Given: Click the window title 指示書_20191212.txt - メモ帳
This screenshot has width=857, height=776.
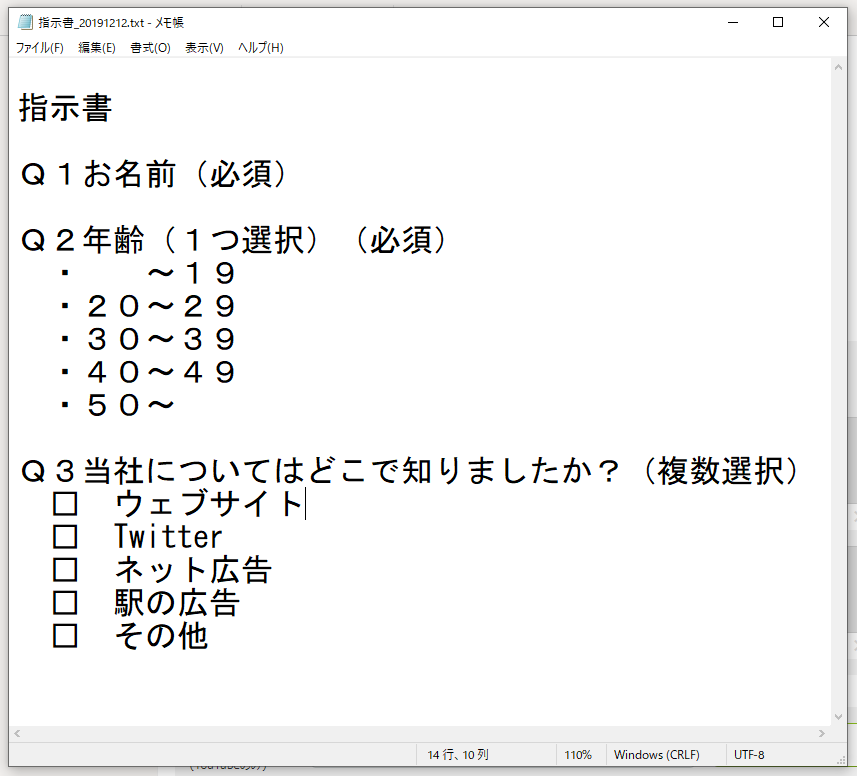Looking at the screenshot, I should (111, 22).
